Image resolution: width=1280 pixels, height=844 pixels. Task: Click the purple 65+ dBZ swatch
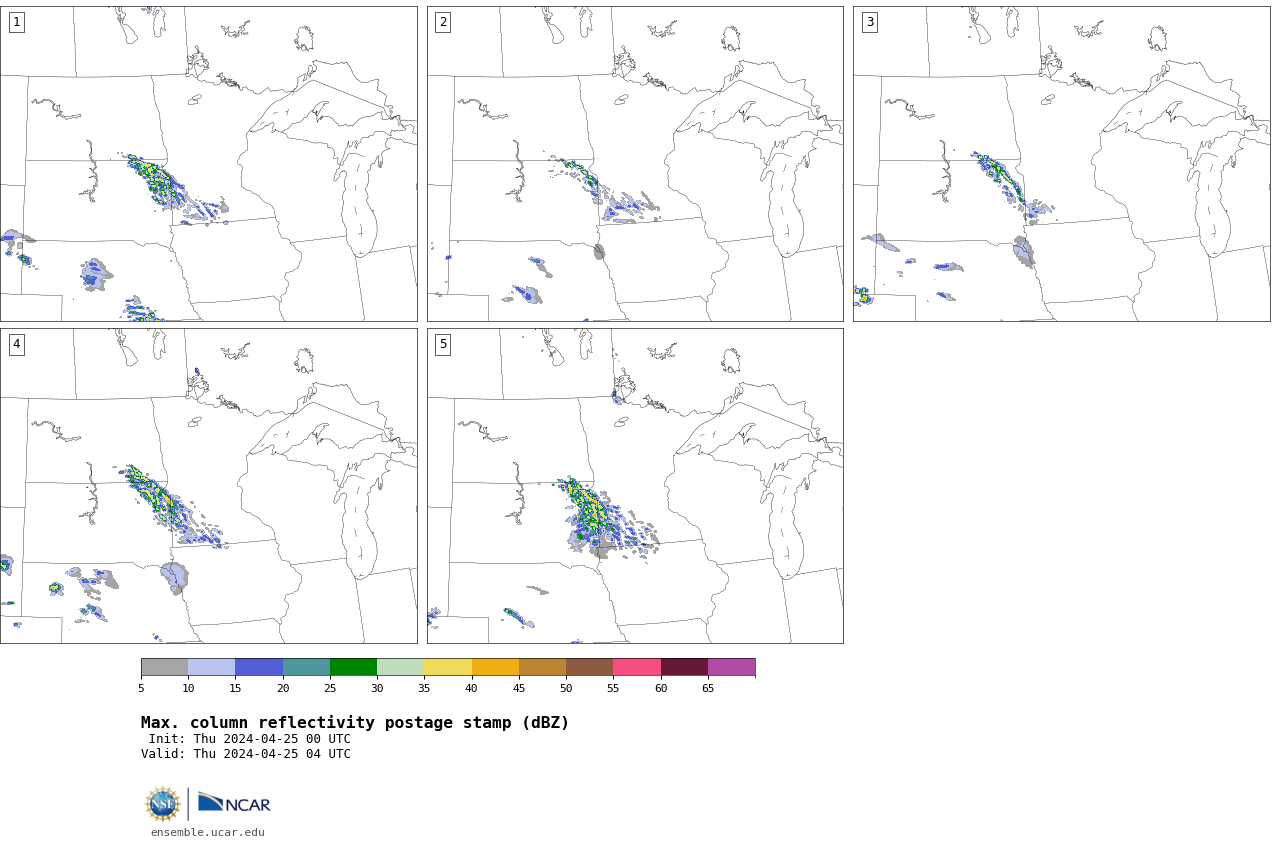pos(731,667)
